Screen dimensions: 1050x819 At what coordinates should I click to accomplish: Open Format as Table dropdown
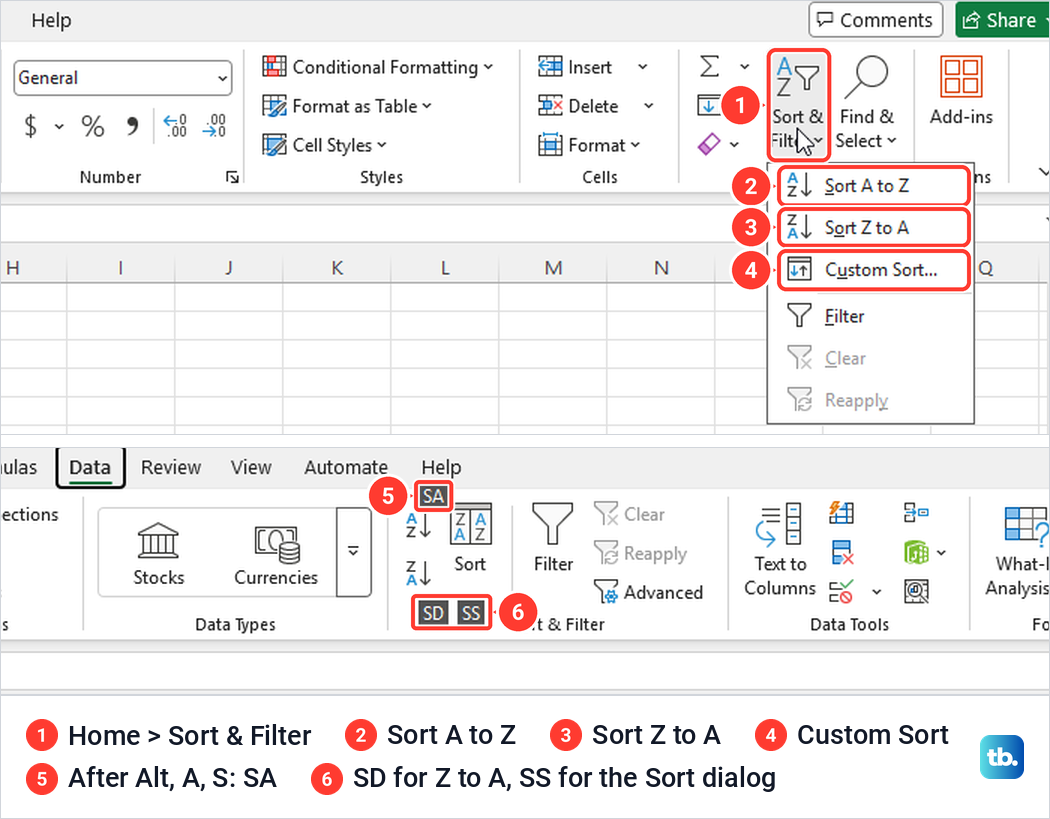(x=347, y=106)
